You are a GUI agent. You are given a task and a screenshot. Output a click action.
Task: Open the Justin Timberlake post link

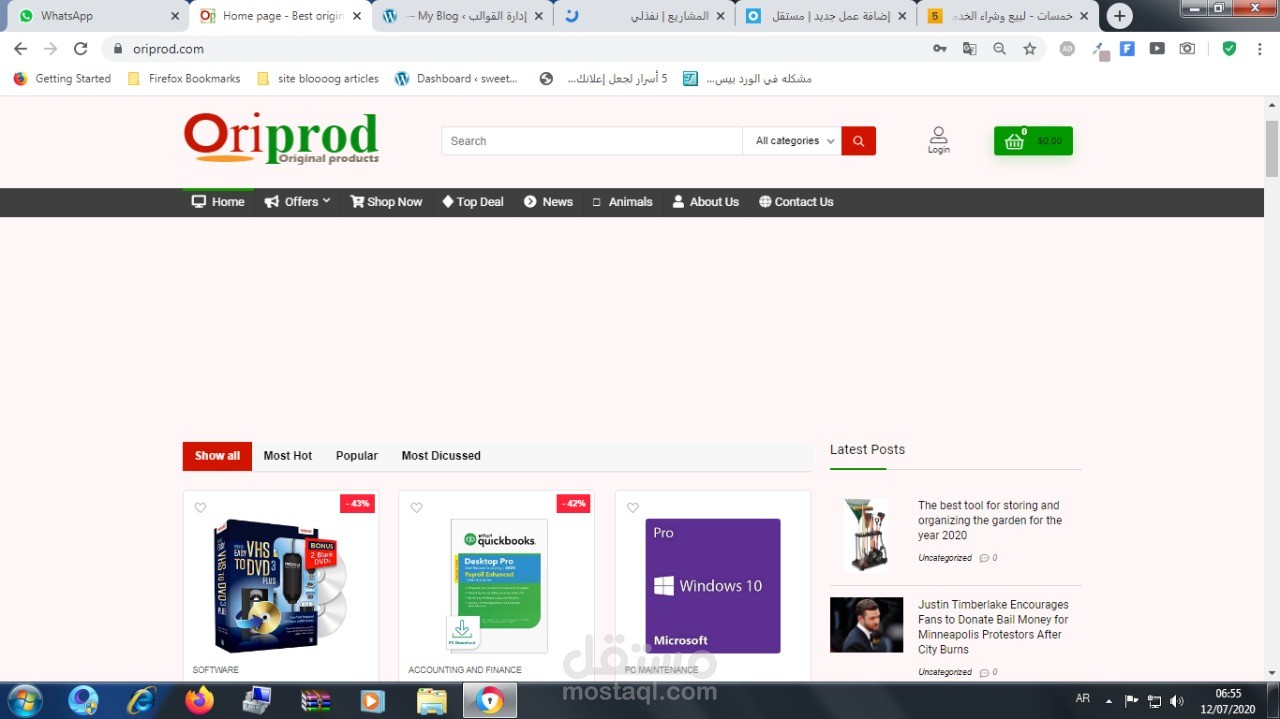tap(993, 627)
